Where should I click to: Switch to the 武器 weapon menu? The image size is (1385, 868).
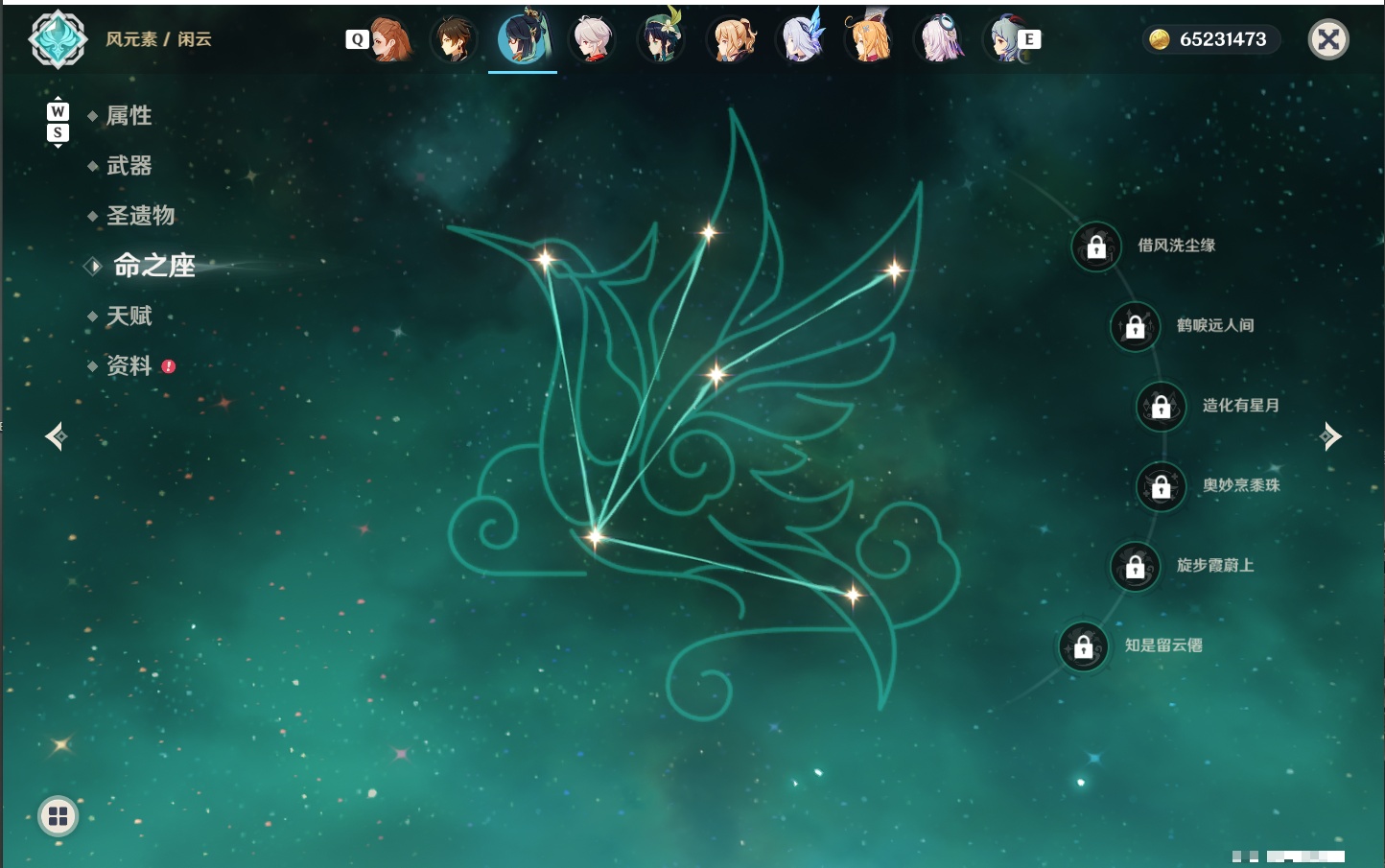[x=129, y=166]
